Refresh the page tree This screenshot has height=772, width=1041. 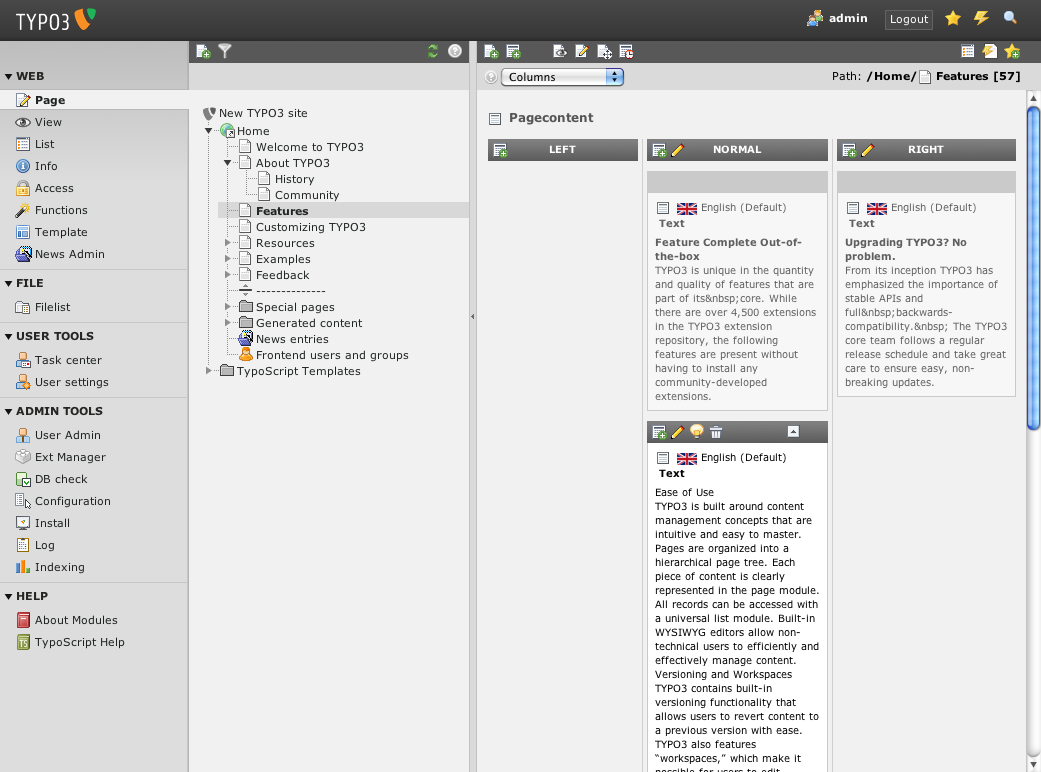433,51
